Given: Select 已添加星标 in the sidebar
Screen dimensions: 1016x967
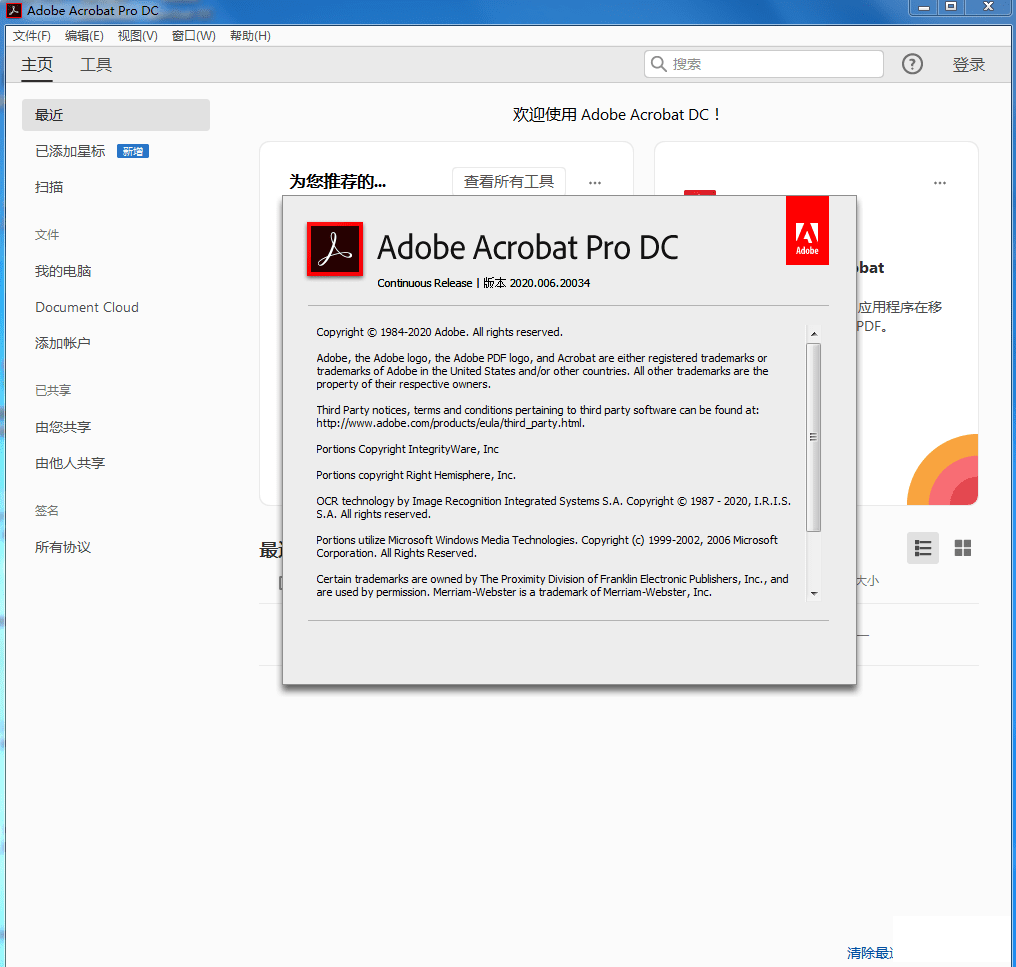Looking at the screenshot, I should [x=70, y=151].
